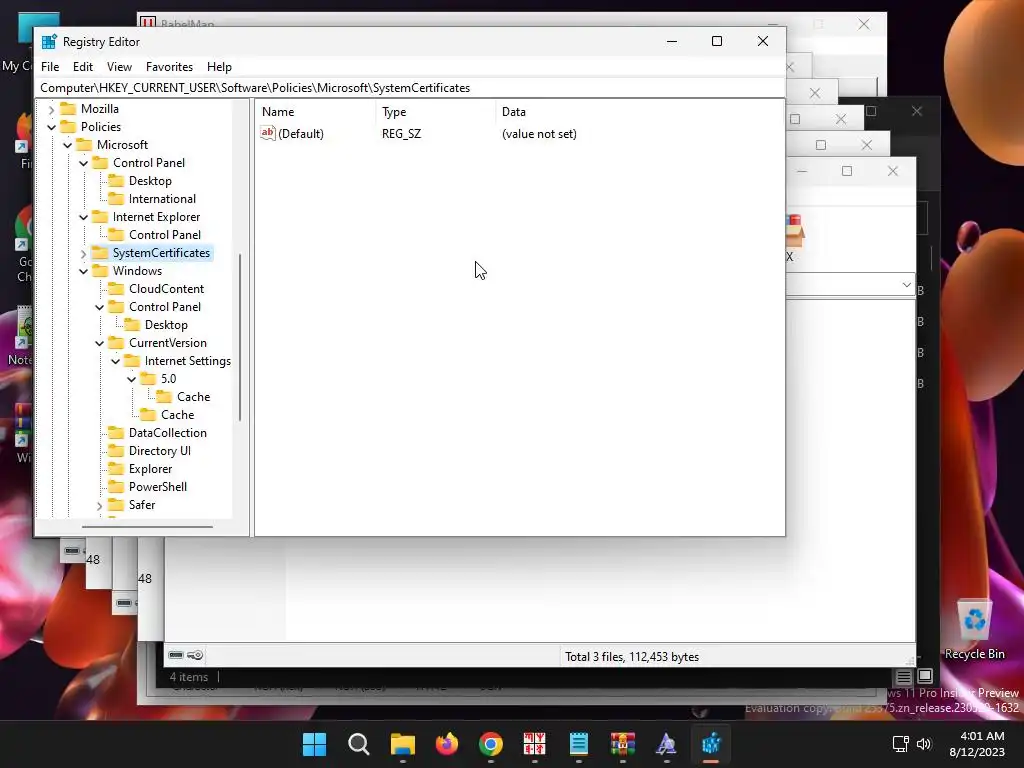
Task: Select the Windows key in tree
Action: (x=137, y=271)
